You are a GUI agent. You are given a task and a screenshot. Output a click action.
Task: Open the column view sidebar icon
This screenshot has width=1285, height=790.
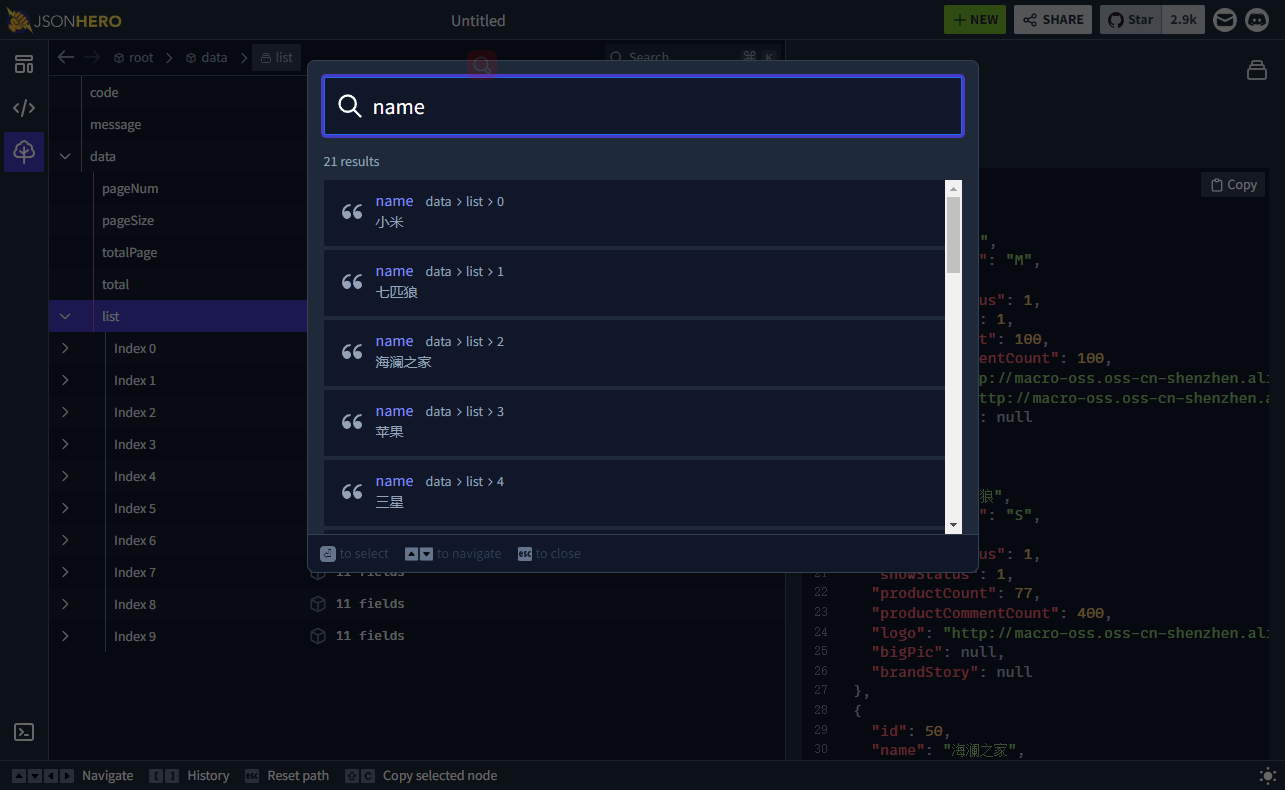point(24,64)
